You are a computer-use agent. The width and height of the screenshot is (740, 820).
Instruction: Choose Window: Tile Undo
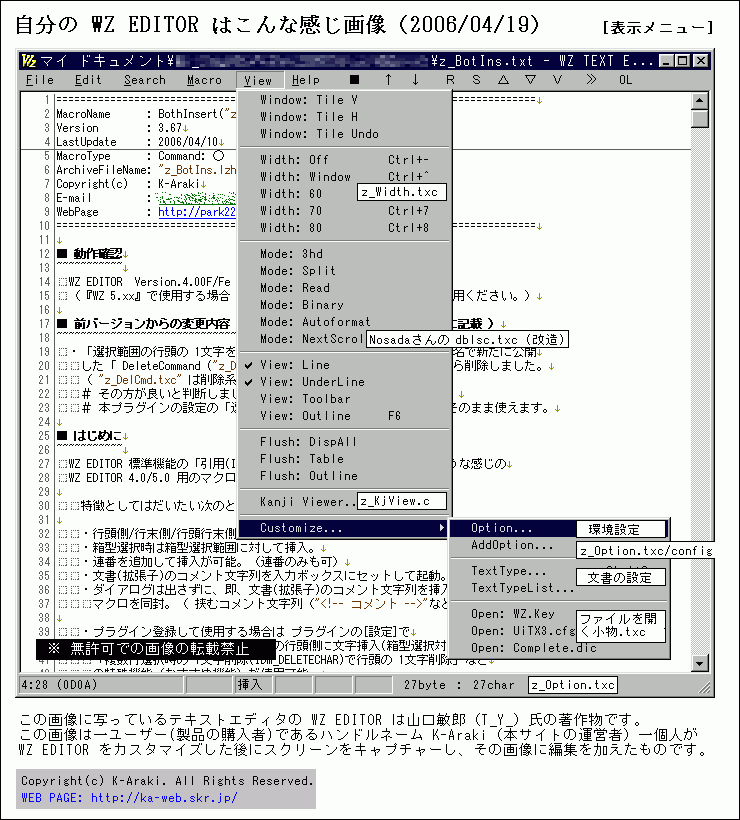pos(345,134)
